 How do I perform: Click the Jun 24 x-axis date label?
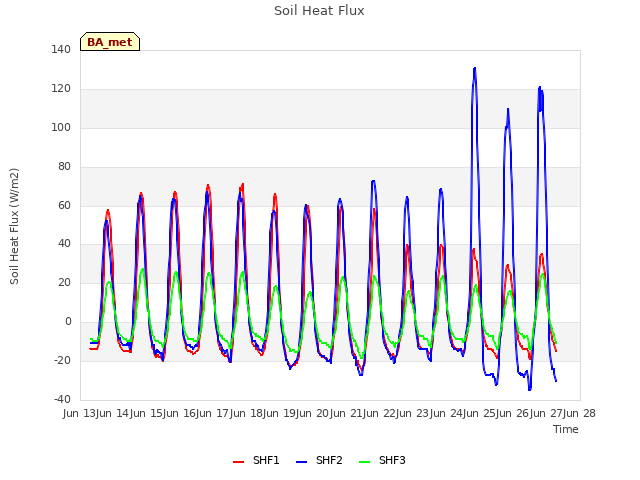tap(447, 413)
